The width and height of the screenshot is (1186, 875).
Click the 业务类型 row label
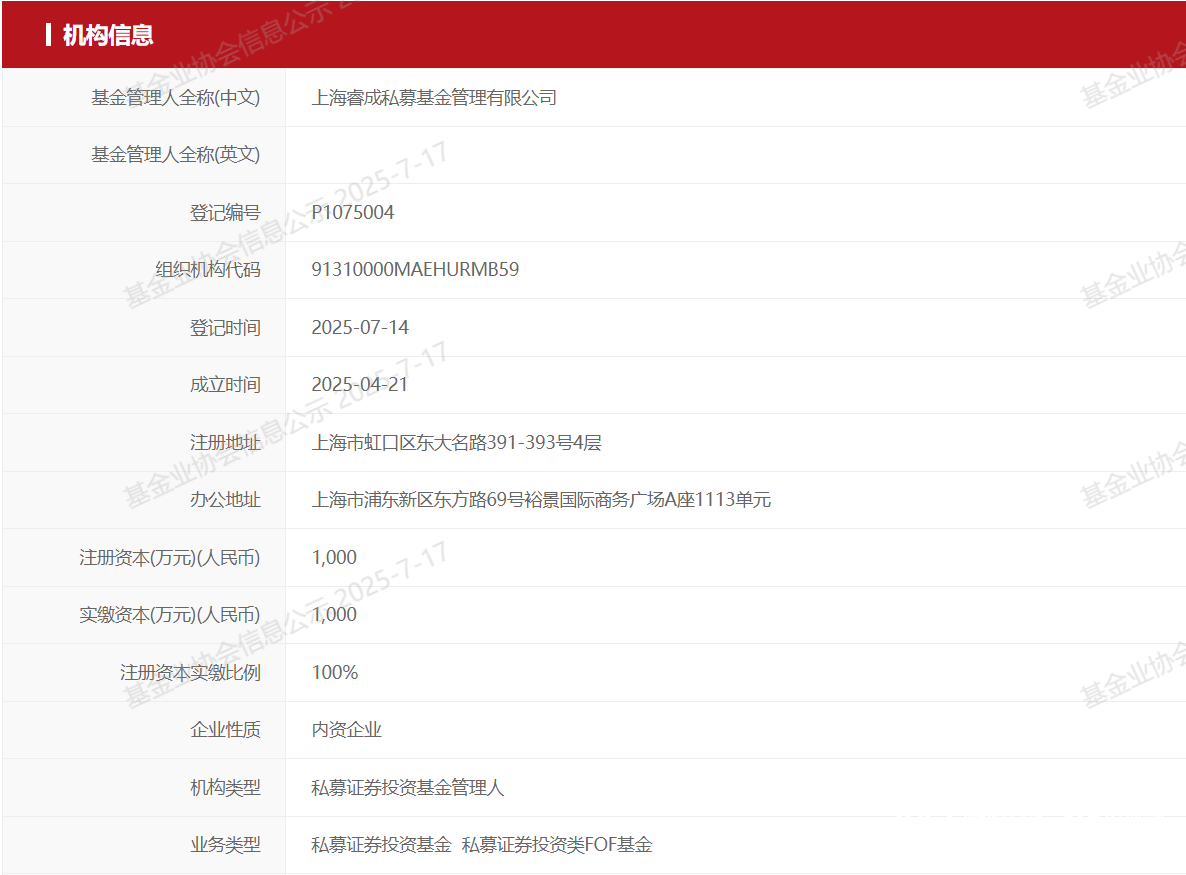click(225, 845)
